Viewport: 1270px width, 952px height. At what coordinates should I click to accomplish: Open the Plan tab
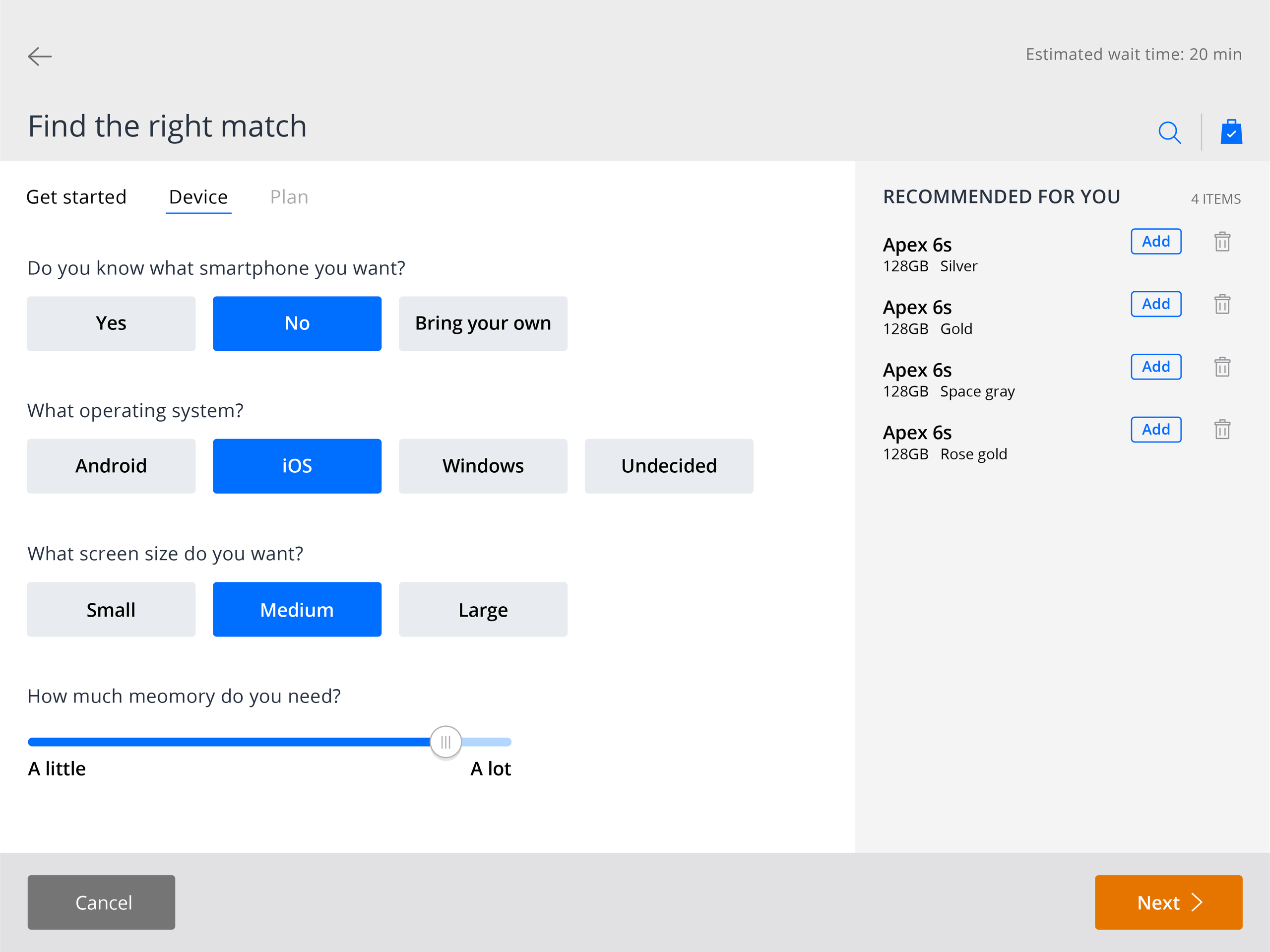[289, 197]
